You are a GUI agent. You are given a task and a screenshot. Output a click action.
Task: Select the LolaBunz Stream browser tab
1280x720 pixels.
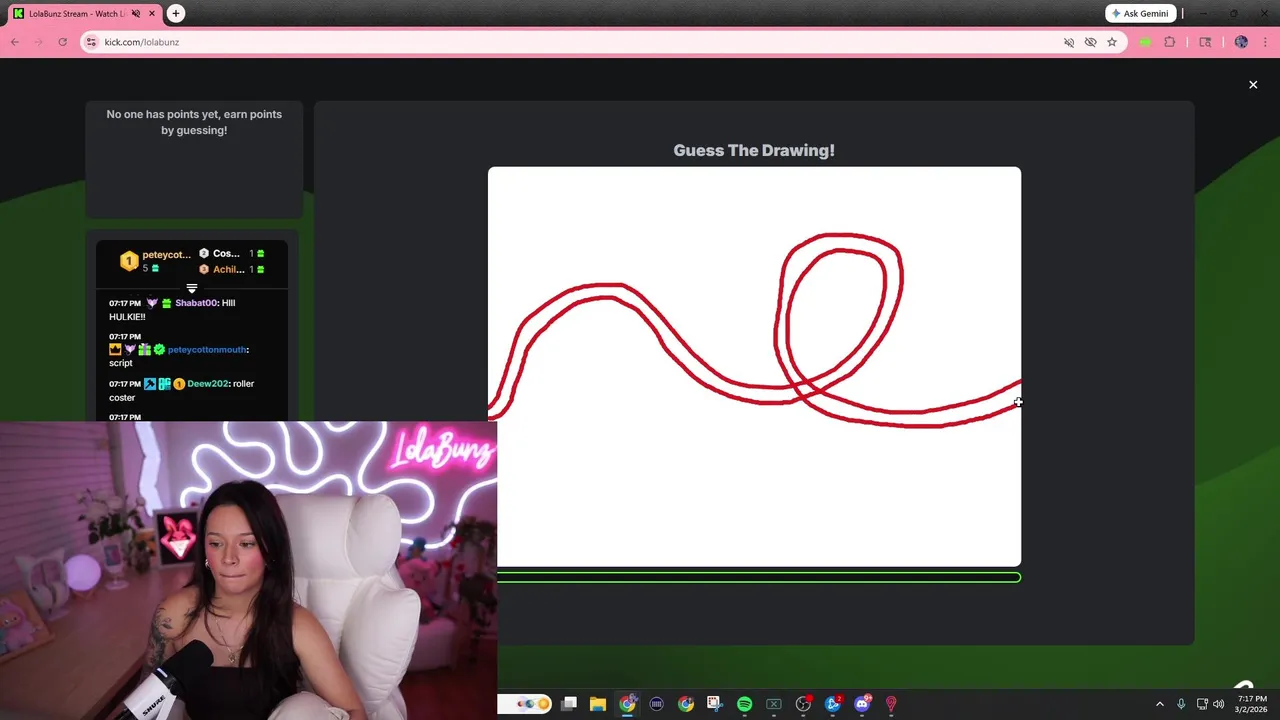point(85,13)
